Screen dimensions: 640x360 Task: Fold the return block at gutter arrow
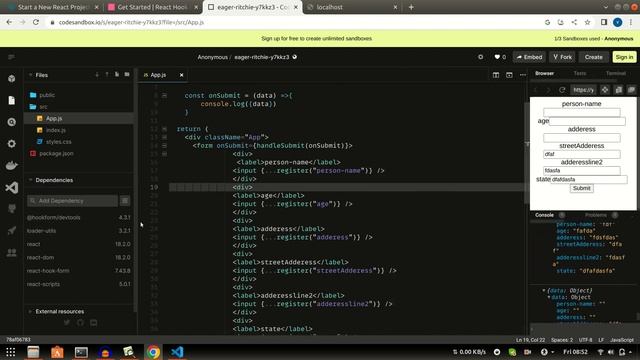pyautogui.click(x=164, y=129)
